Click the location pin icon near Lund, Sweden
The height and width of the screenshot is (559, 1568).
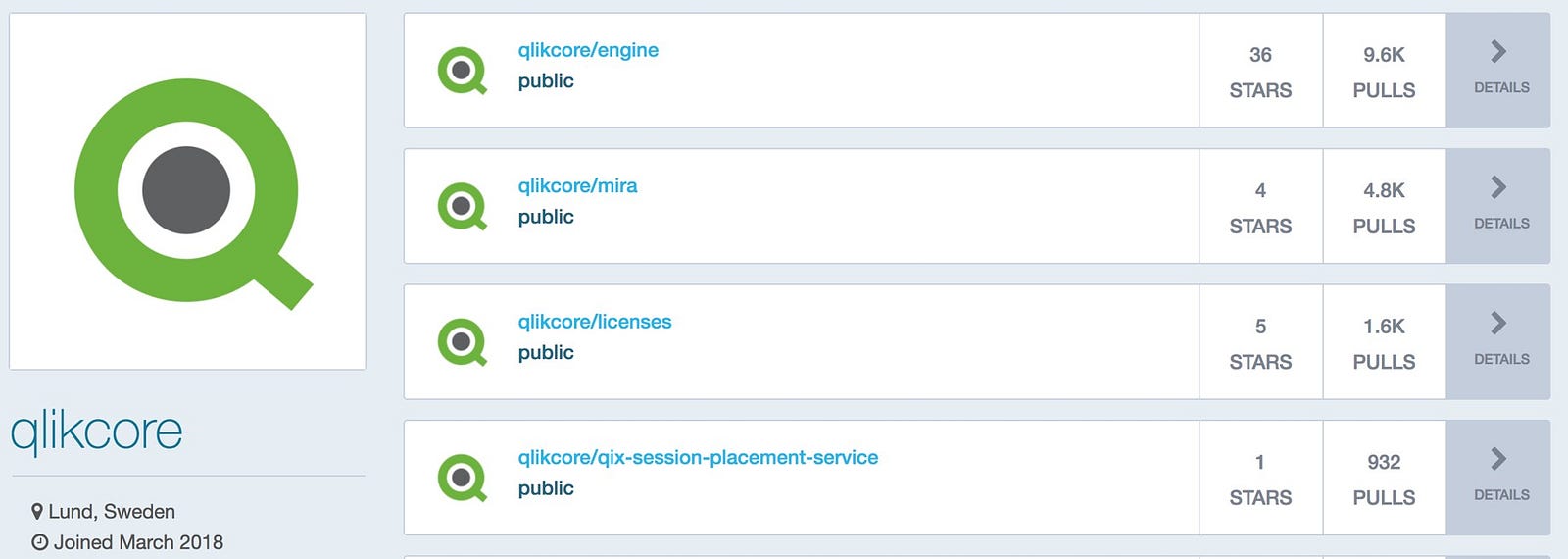click(x=37, y=512)
